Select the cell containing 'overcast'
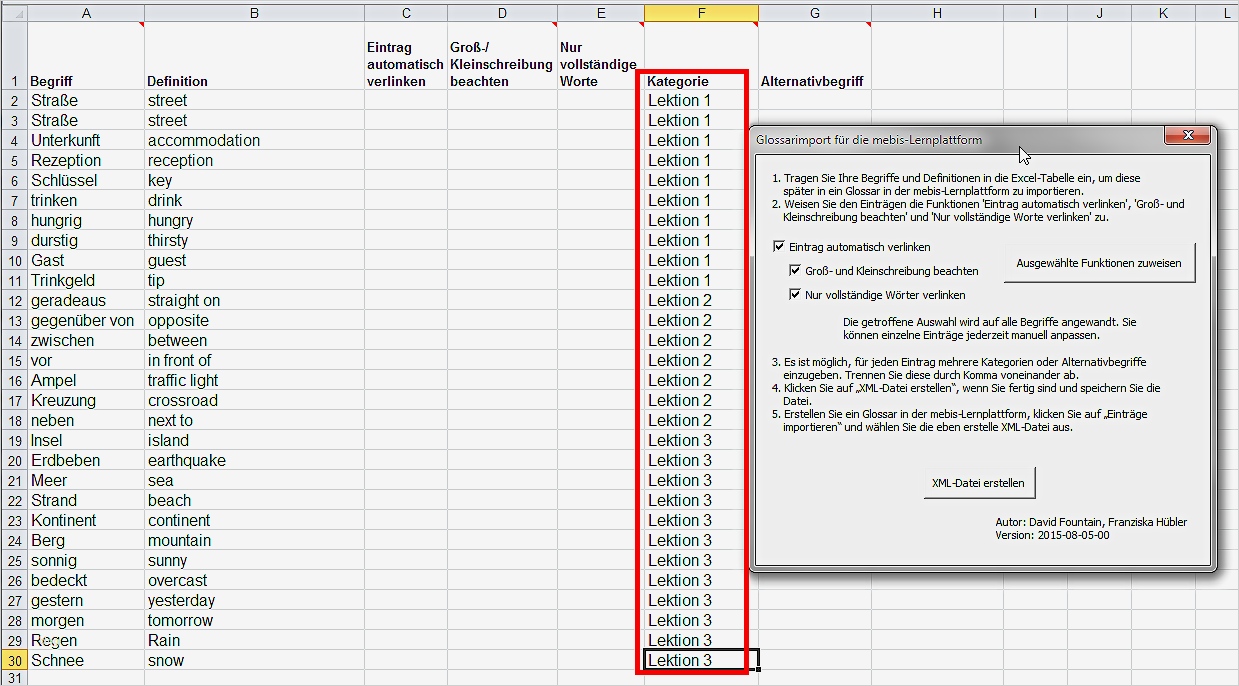The width and height of the screenshot is (1239, 686). tap(255, 580)
